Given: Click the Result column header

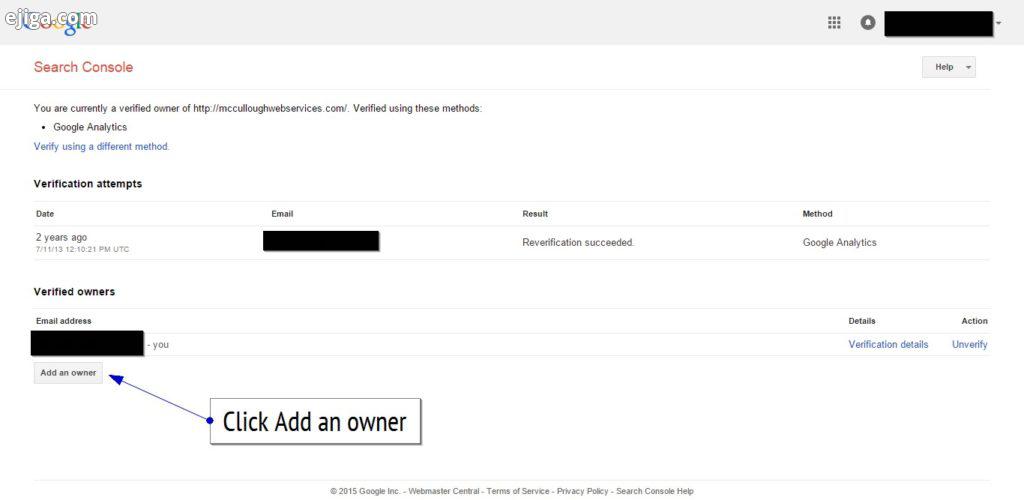Looking at the screenshot, I should tap(535, 213).
